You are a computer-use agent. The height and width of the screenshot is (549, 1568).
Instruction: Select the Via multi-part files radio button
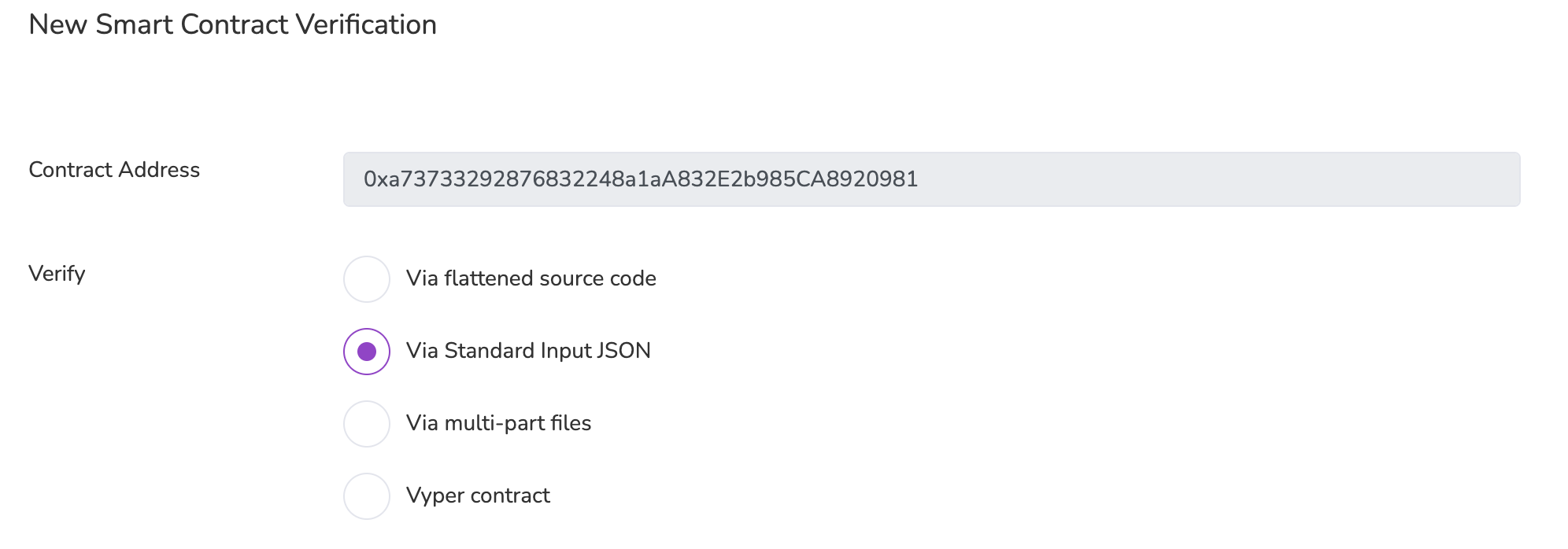click(x=367, y=424)
